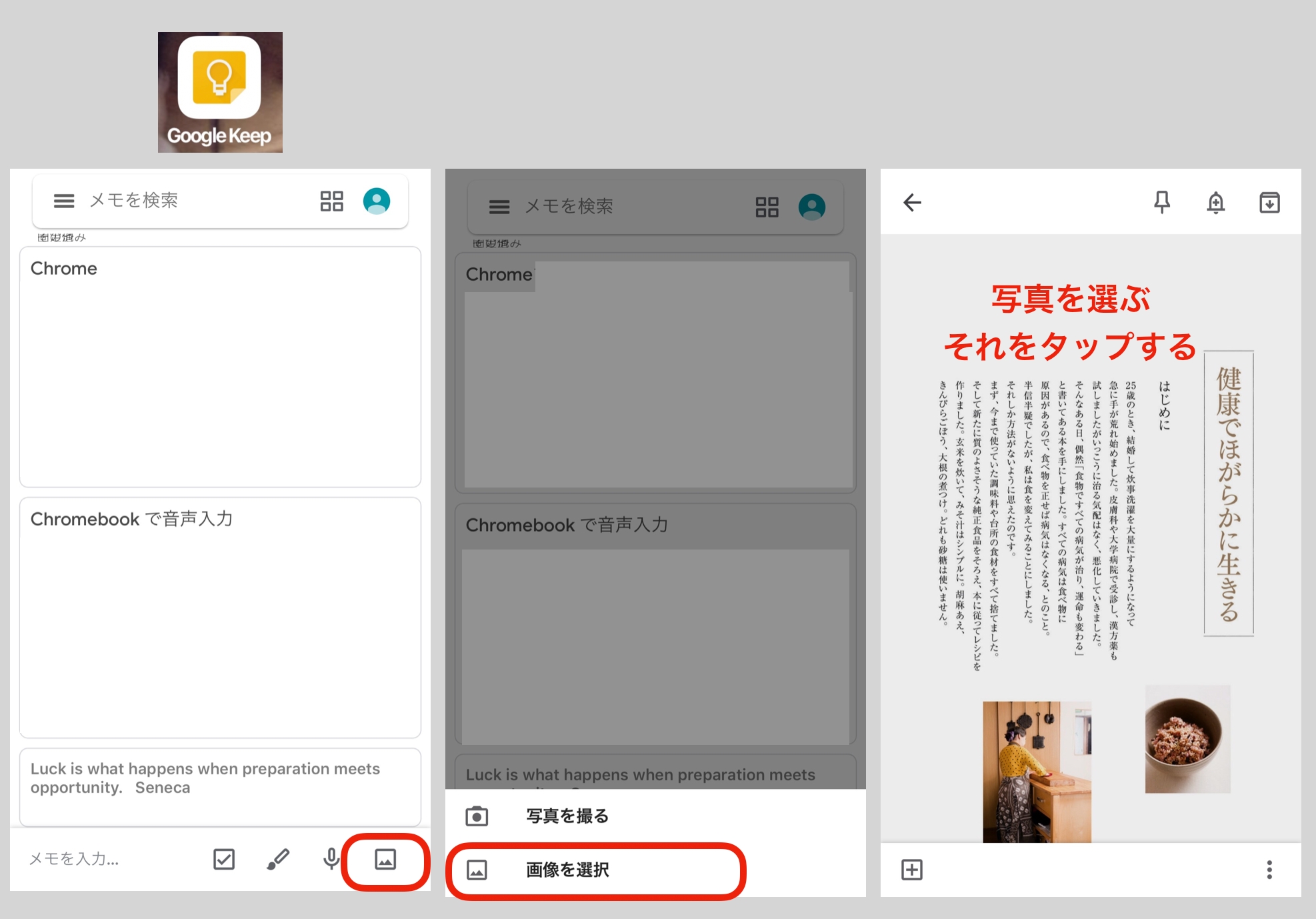The image size is (1316, 919).
Task: Tap the reminder bell icon on the note
Action: click(x=1216, y=202)
